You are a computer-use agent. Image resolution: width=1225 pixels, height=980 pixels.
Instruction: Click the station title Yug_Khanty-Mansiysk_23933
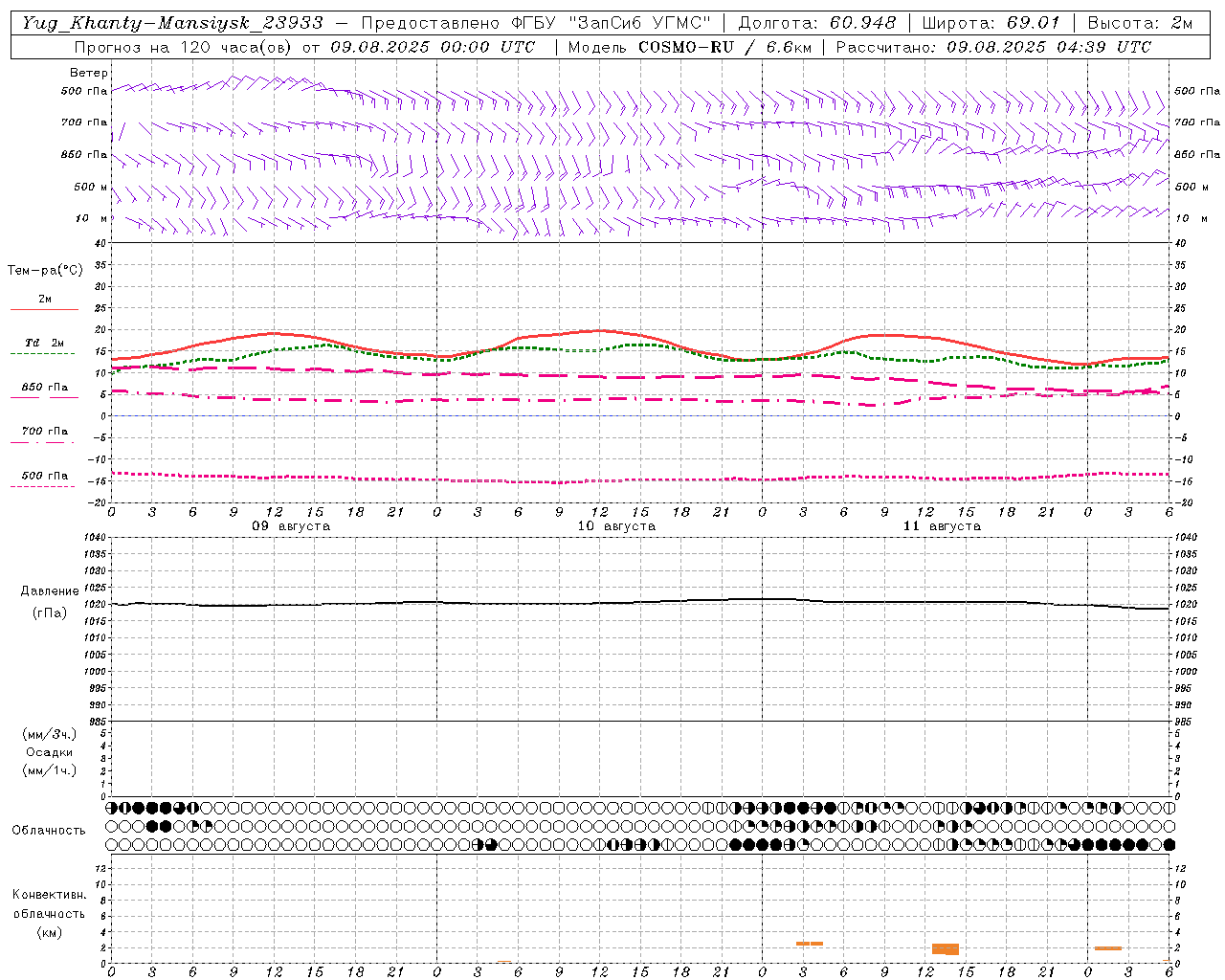point(172,23)
